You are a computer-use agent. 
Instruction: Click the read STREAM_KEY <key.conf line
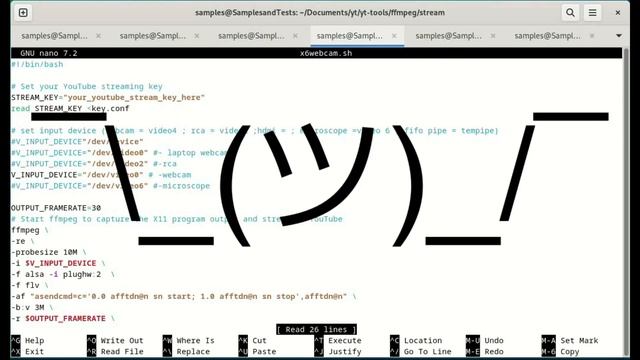click(x=70, y=109)
